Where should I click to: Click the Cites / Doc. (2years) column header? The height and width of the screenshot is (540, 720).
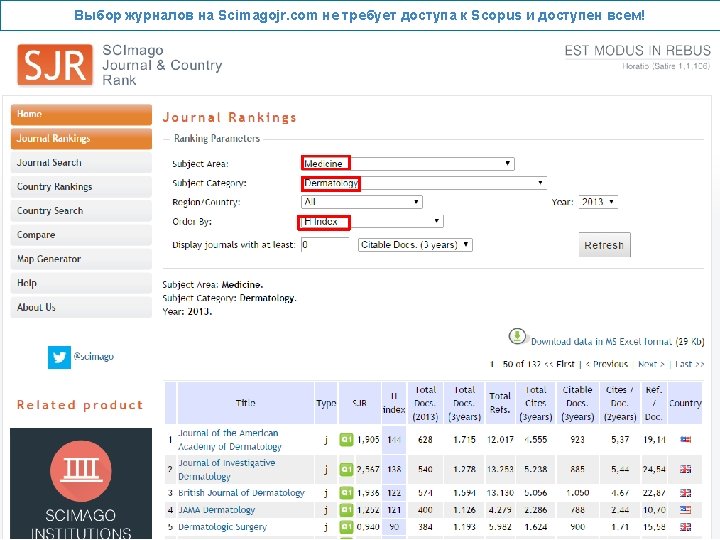(620, 403)
